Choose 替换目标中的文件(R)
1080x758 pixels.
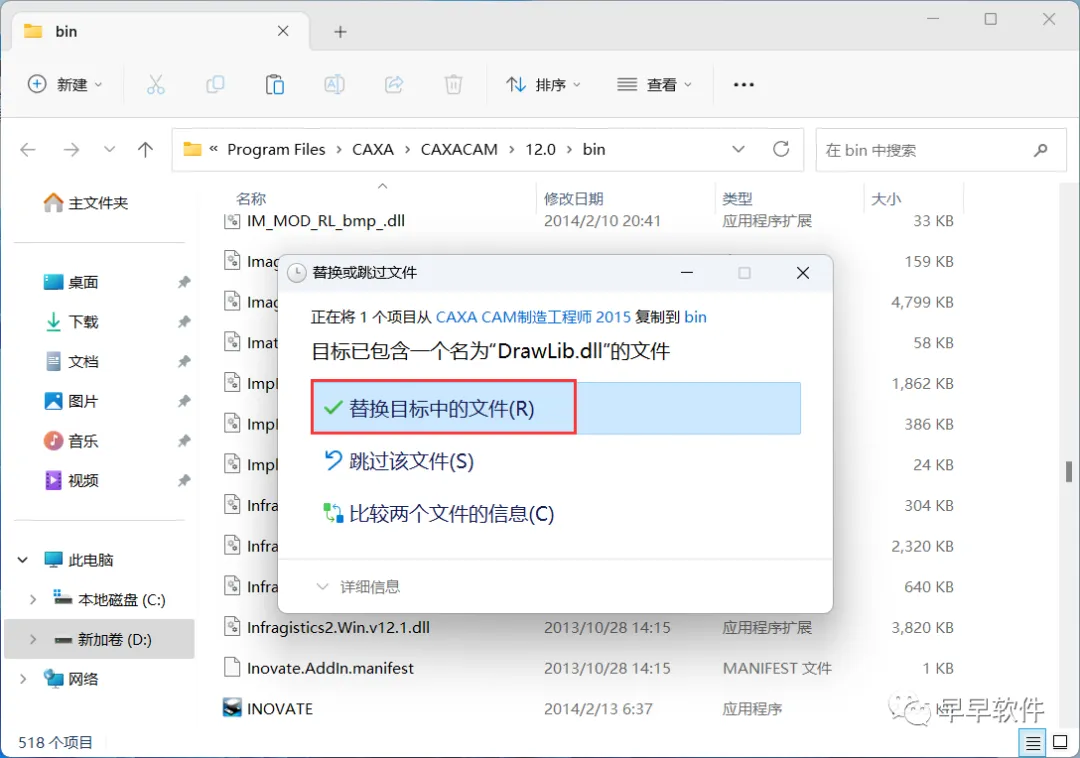pyautogui.click(x=556, y=408)
